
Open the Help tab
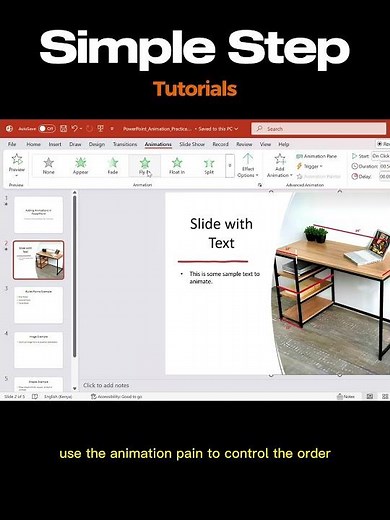284,144
